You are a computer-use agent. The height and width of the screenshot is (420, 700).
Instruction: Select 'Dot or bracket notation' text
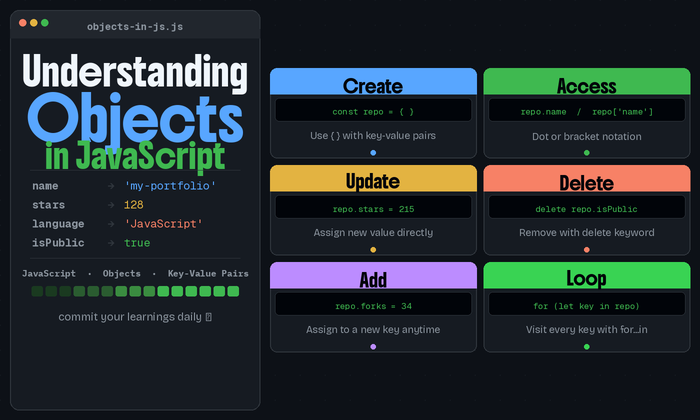587,137
